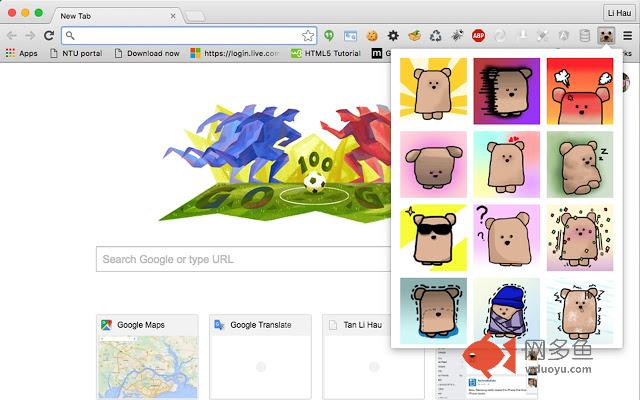This screenshot has height=400, width=640.
Task: Open the picture window extension icon
Action: [x=350, y=36]
